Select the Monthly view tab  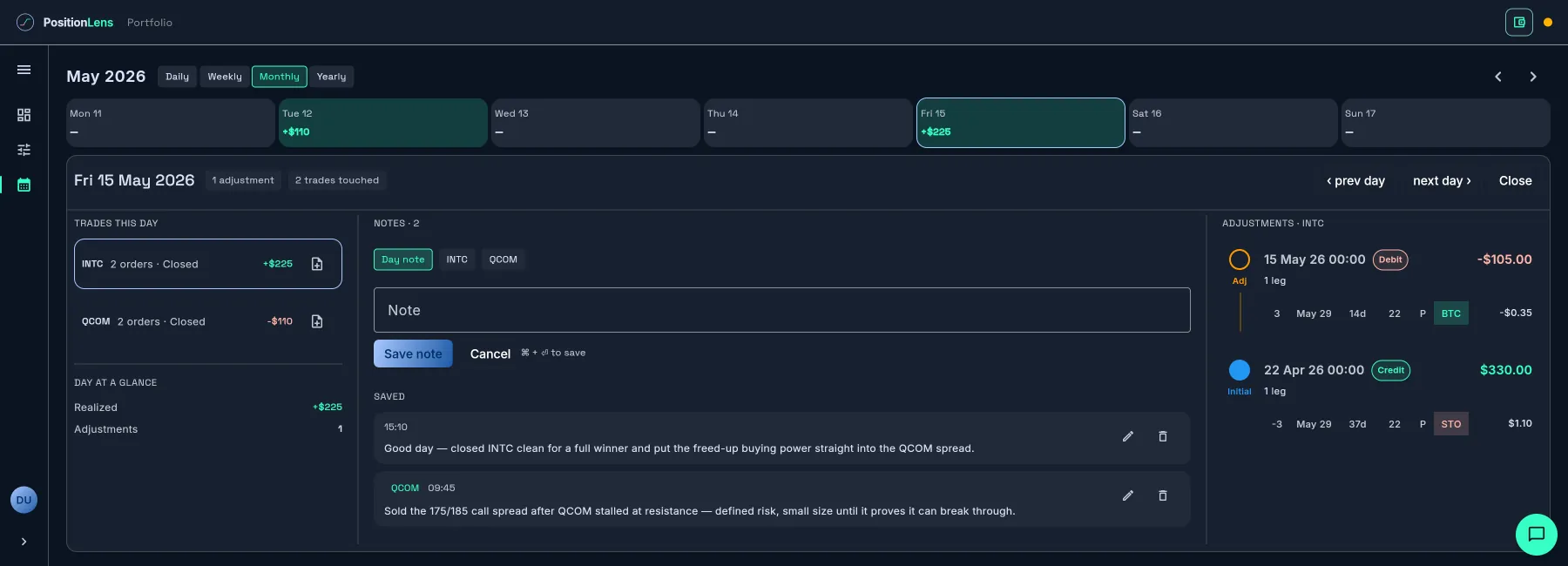tap(280, 77)
